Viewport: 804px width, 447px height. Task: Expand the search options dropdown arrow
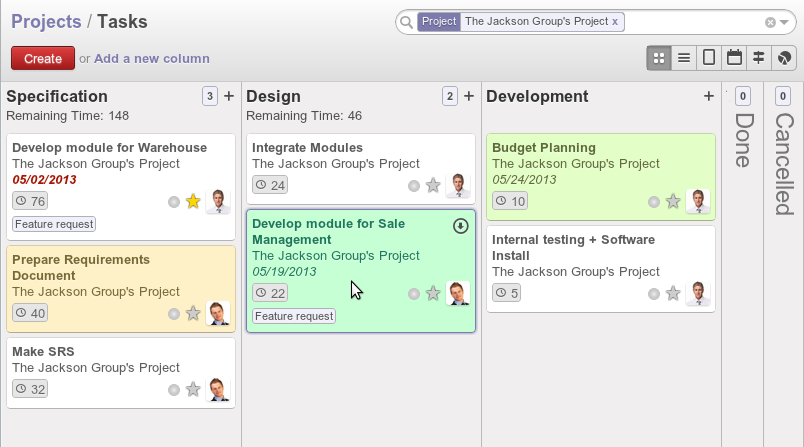(784, 22)
